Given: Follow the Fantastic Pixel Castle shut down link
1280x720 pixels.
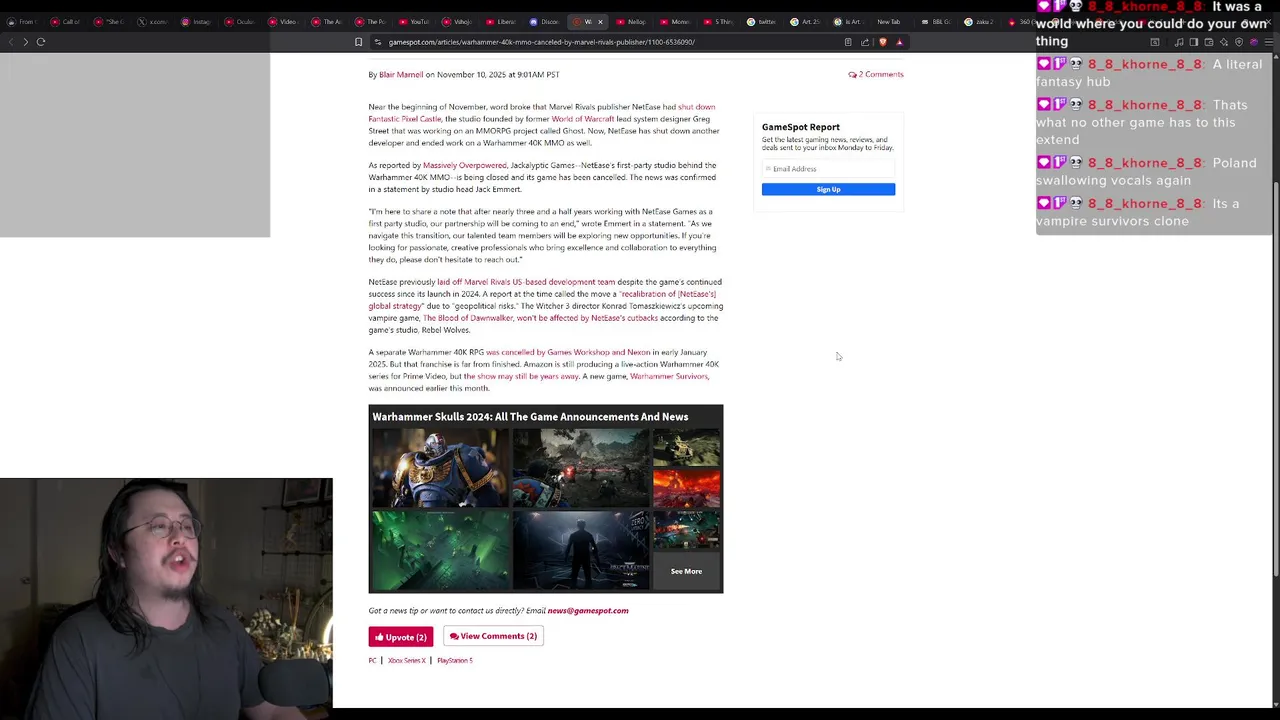Looking at the screenshot, I should [542, 113].
